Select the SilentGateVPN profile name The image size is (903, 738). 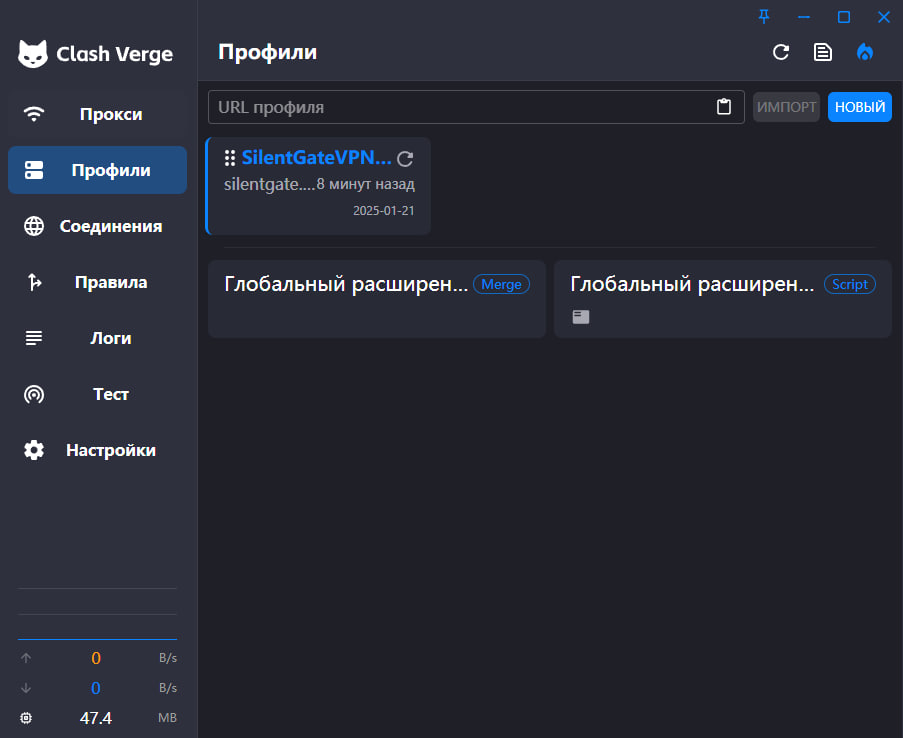[316, 157]
